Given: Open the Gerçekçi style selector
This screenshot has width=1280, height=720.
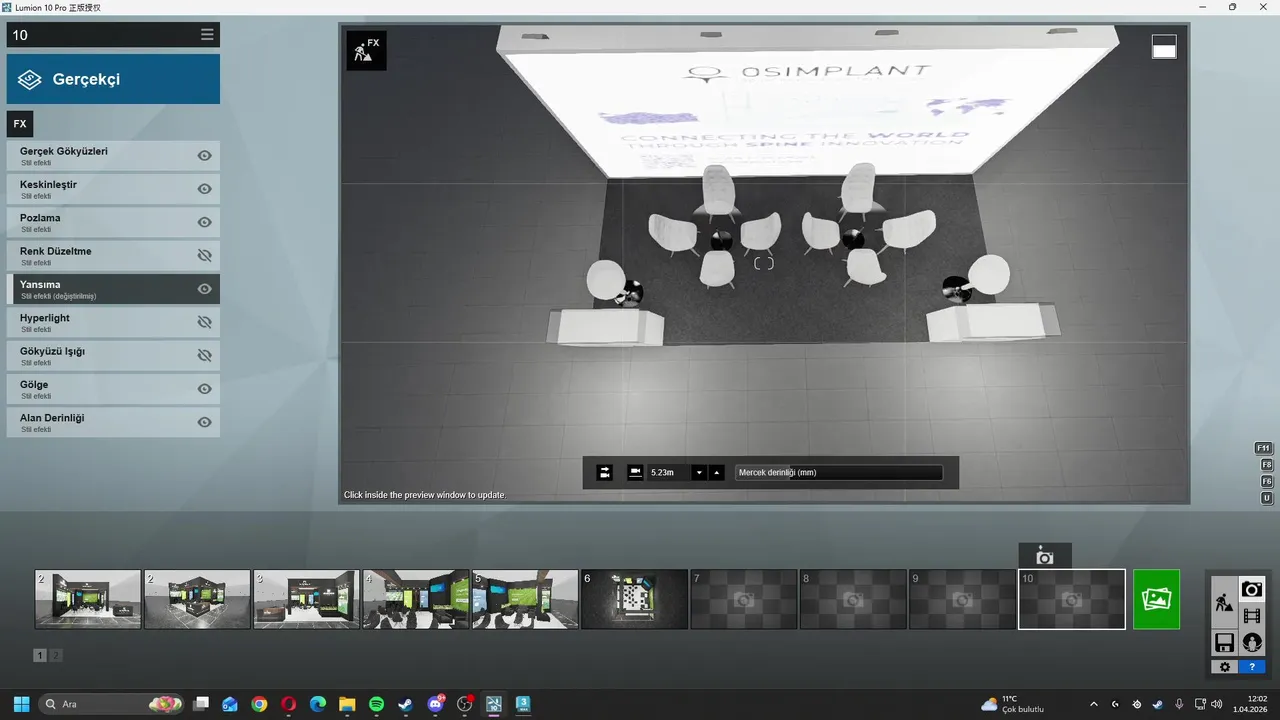Looking at the screenshot, I should pos(113,79).
